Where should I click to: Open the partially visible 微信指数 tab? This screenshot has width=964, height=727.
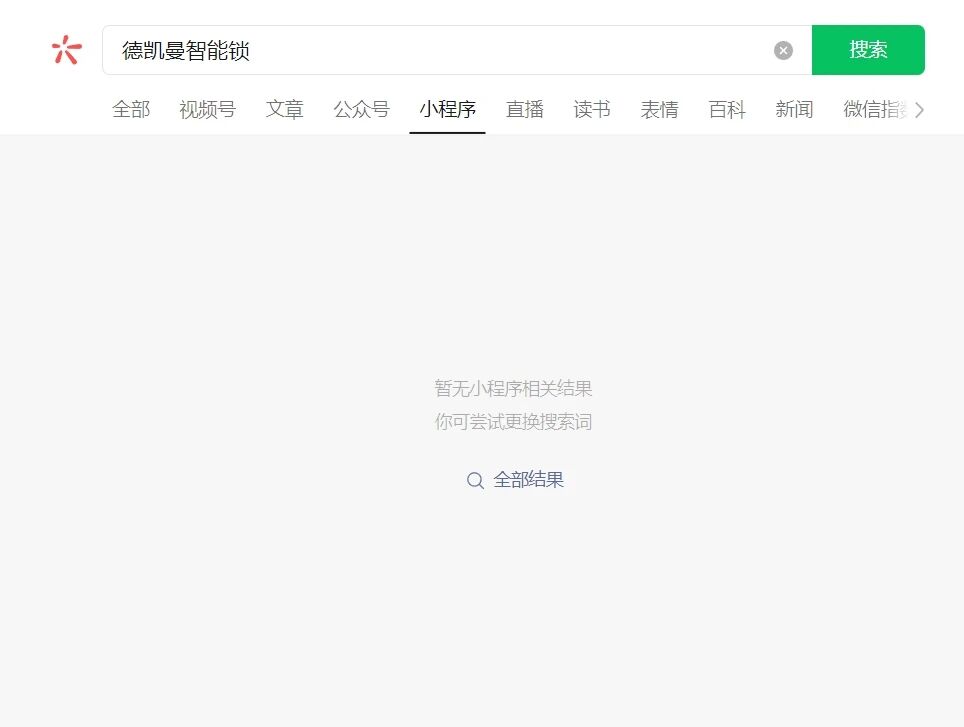875,109
